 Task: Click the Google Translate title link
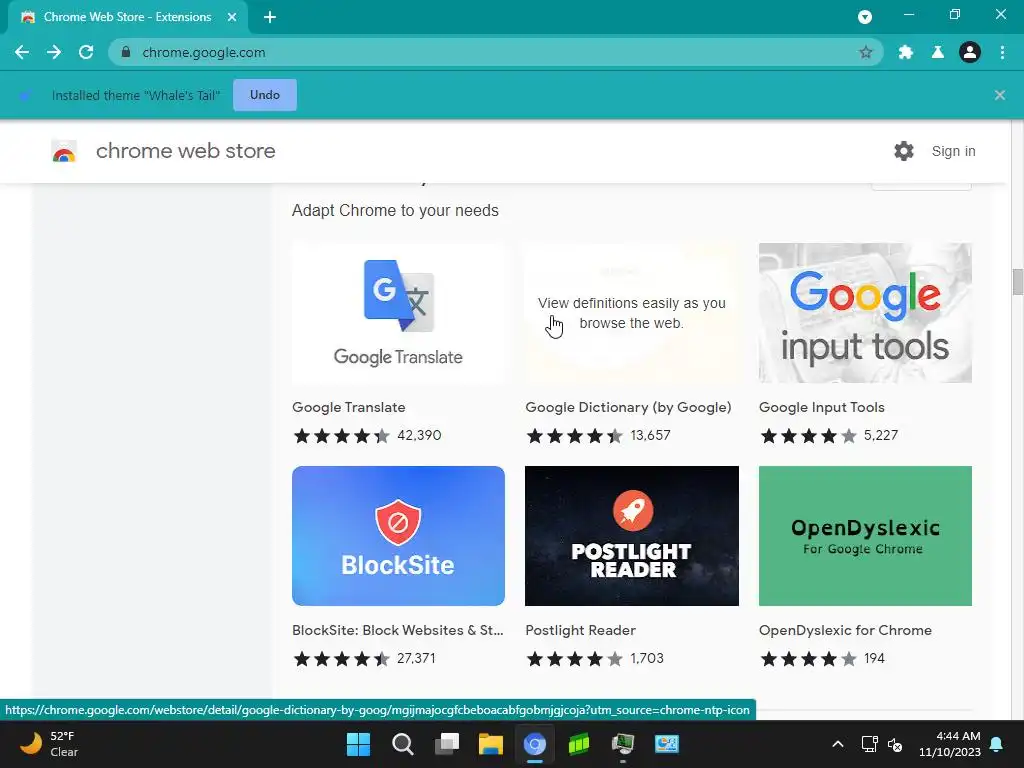coord(348,407)
